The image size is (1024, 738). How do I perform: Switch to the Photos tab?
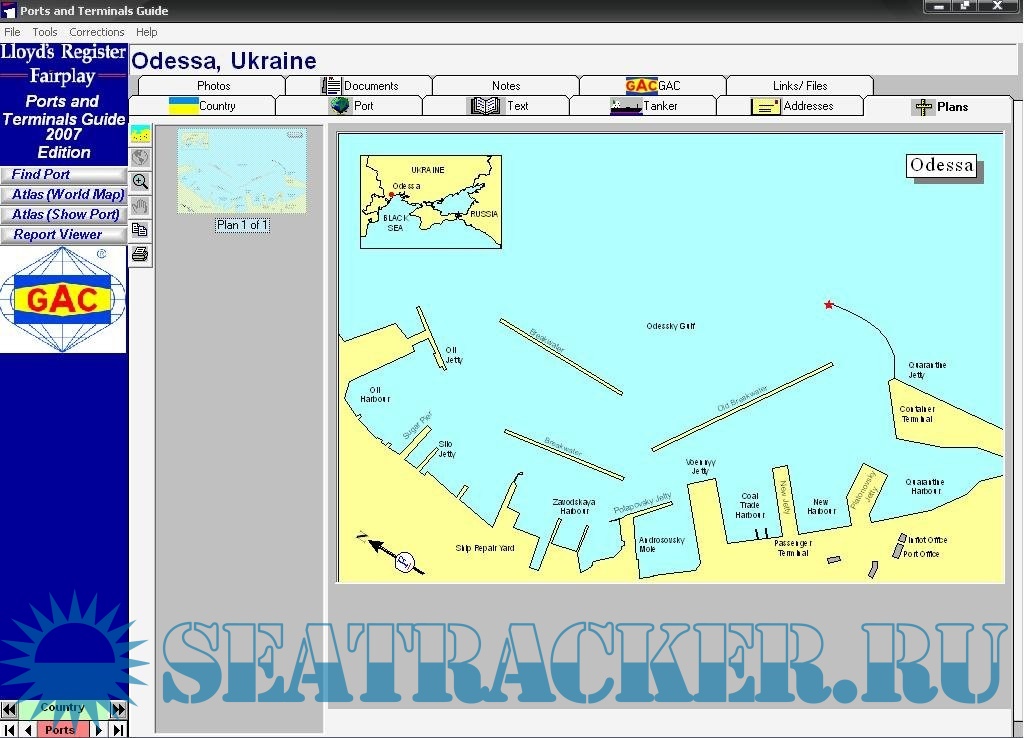213,86
